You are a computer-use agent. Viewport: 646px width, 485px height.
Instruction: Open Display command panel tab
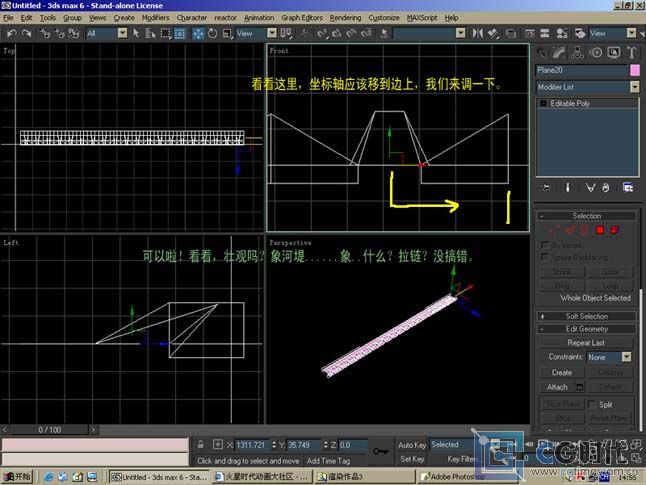pos(613,53)
